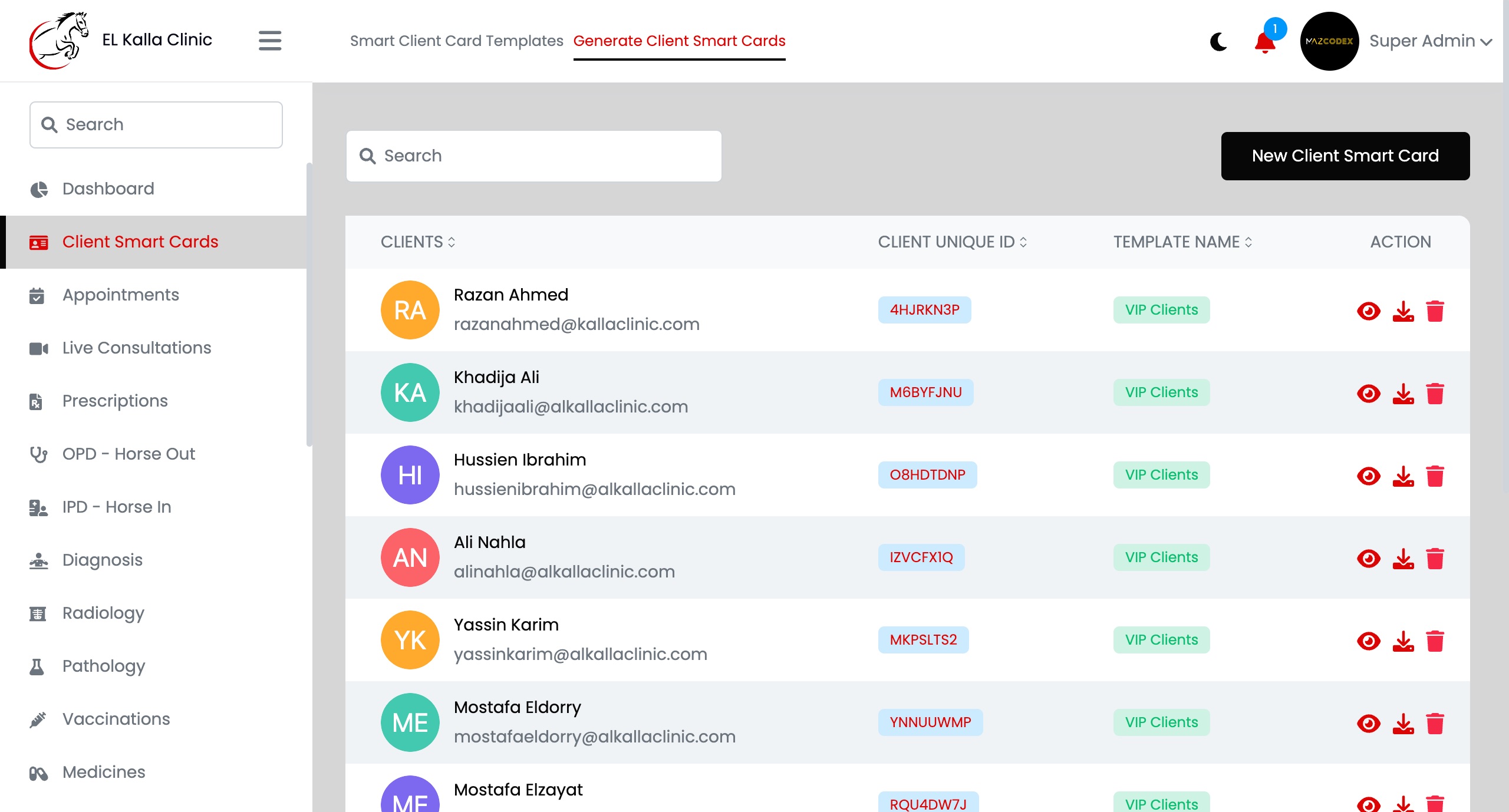Collapse sidebar using the hamburger menu icon
The height and width of the screenshot is (812, 1509).
click(270, 41)
